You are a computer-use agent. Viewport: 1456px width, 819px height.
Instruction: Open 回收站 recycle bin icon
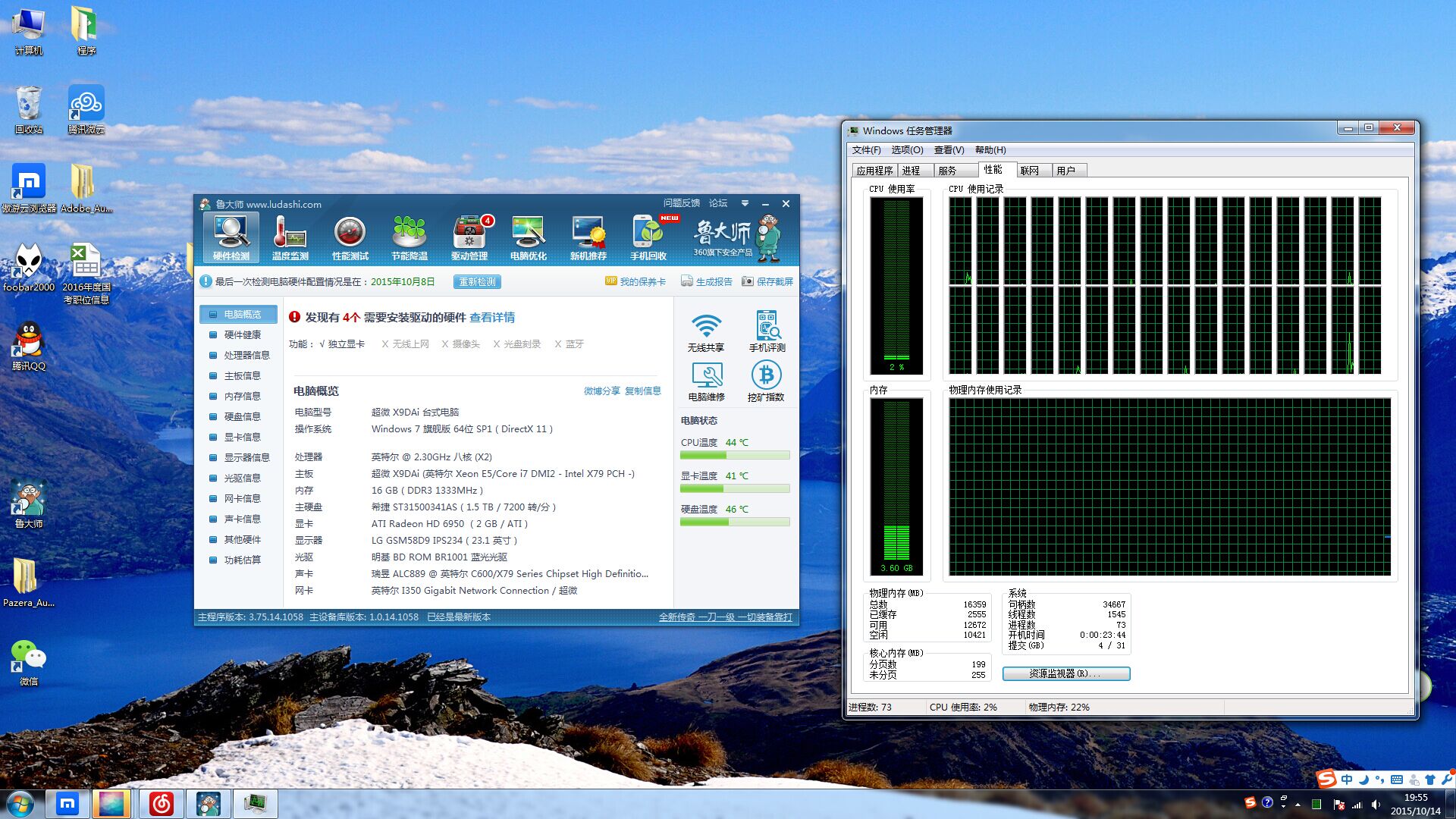29,110
